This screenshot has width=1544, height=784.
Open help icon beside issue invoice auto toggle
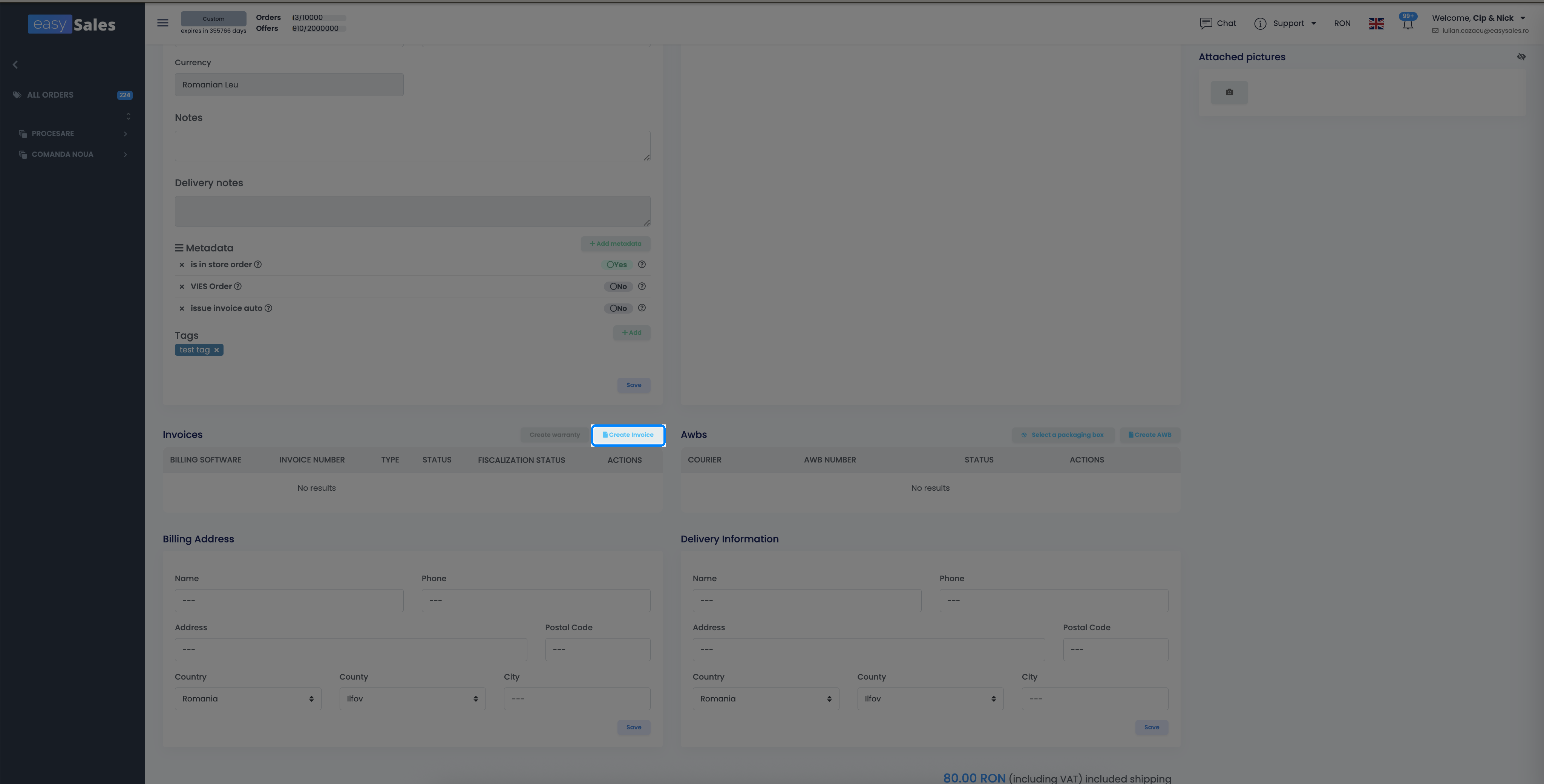[641, 308]
